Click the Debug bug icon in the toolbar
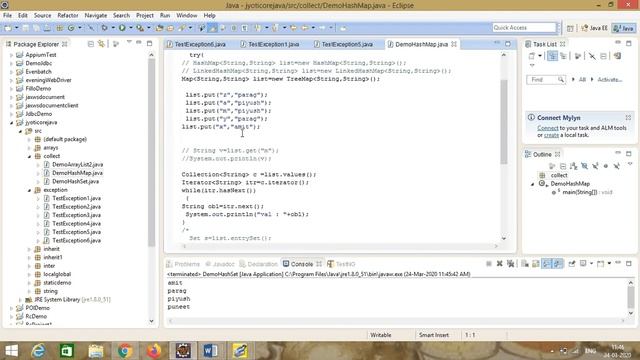The image size is (640, 360). (104, 28)
